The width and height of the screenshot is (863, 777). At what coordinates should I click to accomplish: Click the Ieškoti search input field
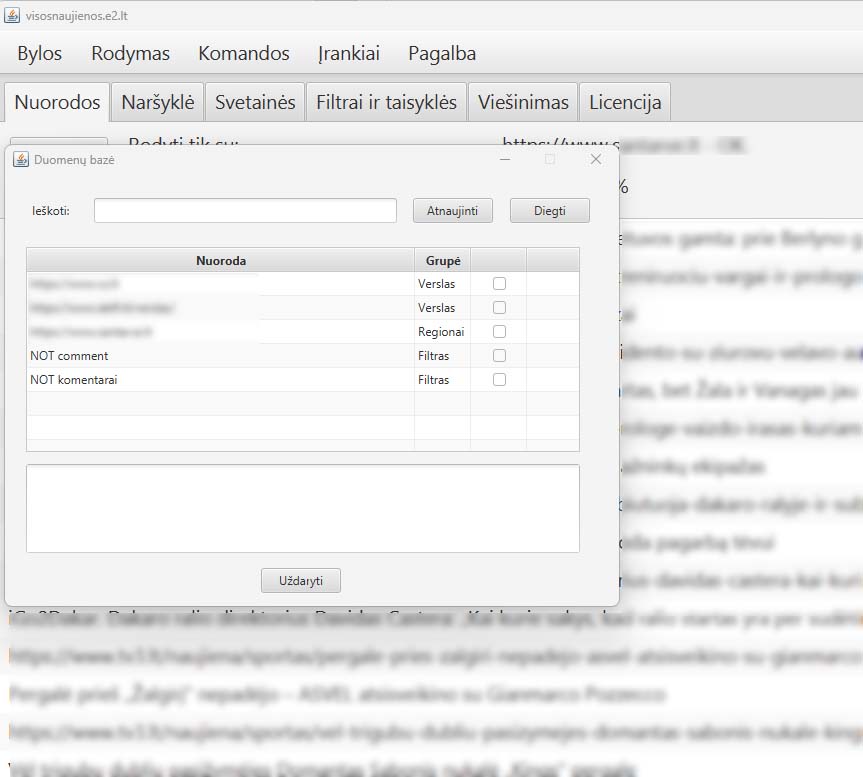[x=245, y=211]
